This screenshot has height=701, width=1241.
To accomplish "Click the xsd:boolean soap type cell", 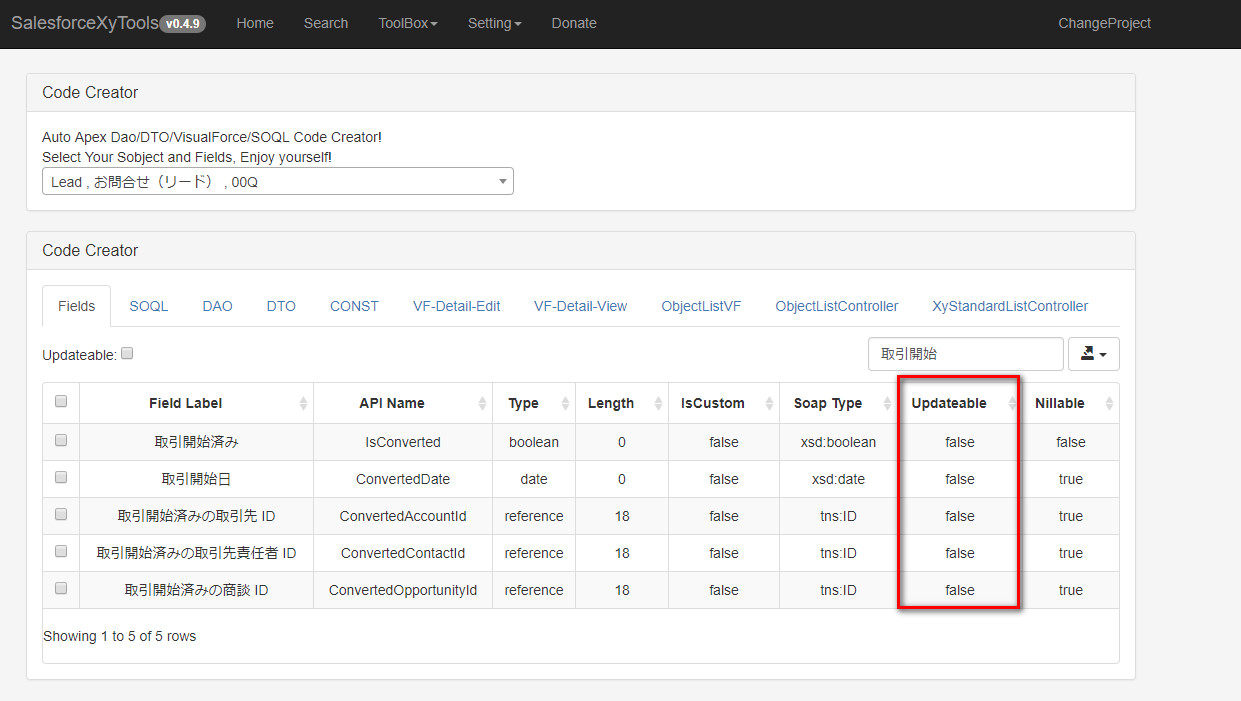I will pyautogui.click(x=838, y=442).
